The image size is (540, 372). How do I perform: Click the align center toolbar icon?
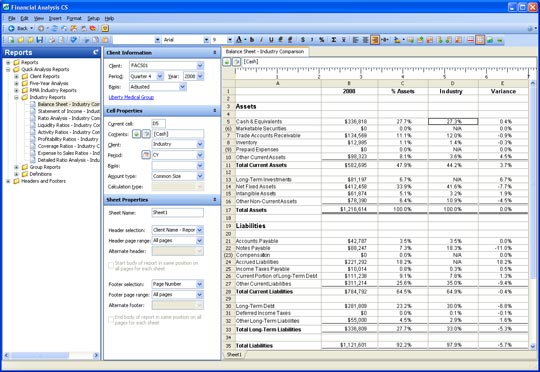[365, 40]
